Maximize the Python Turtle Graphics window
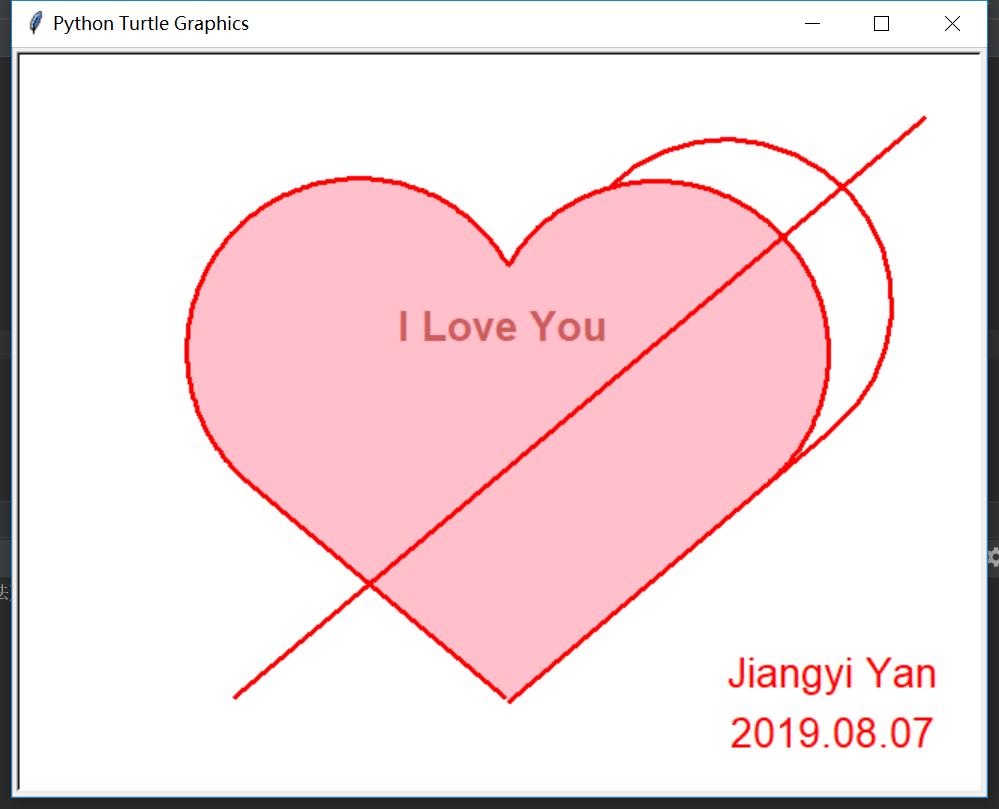Screen dimensions: 999x809 [881, 23]
